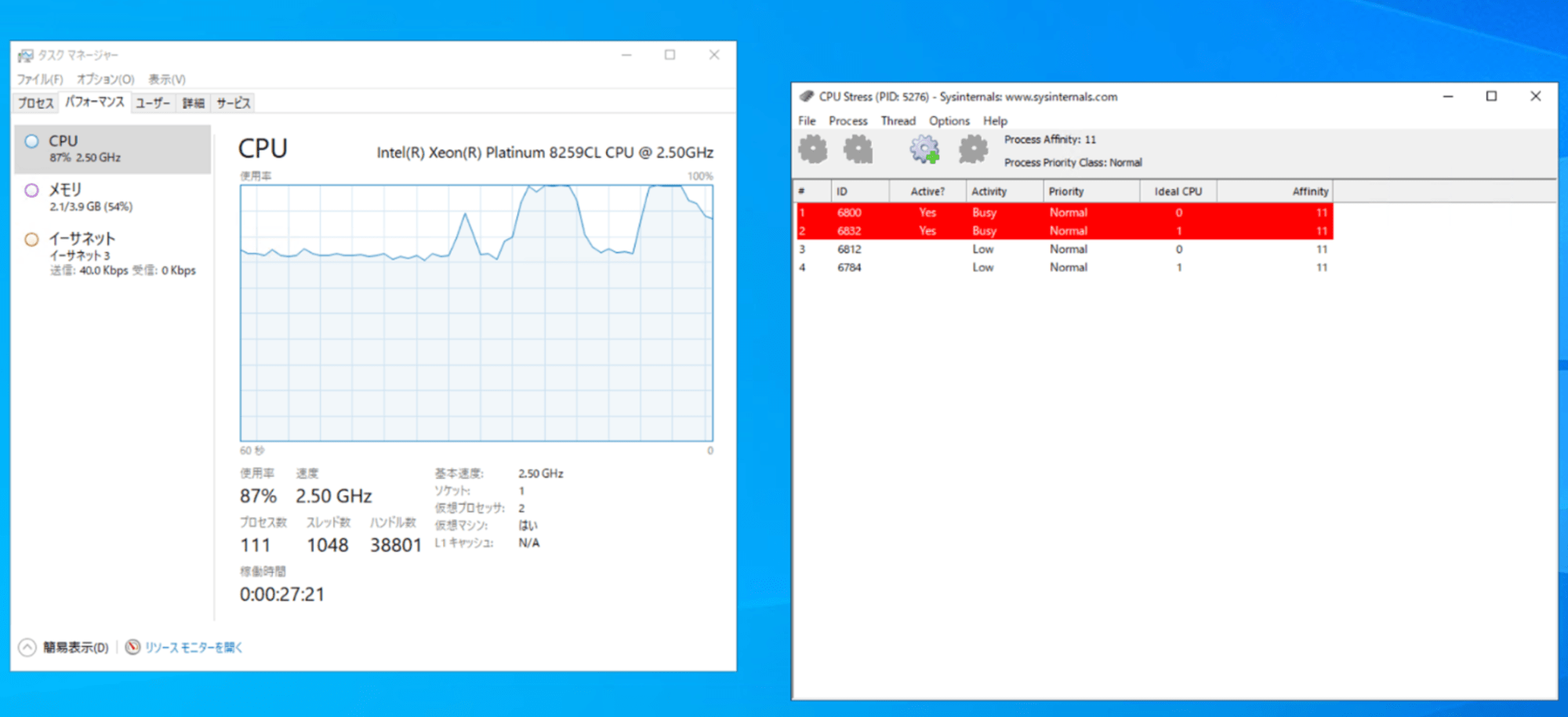
Task: Sort by Priority column header
Action: click(1091, 191)
